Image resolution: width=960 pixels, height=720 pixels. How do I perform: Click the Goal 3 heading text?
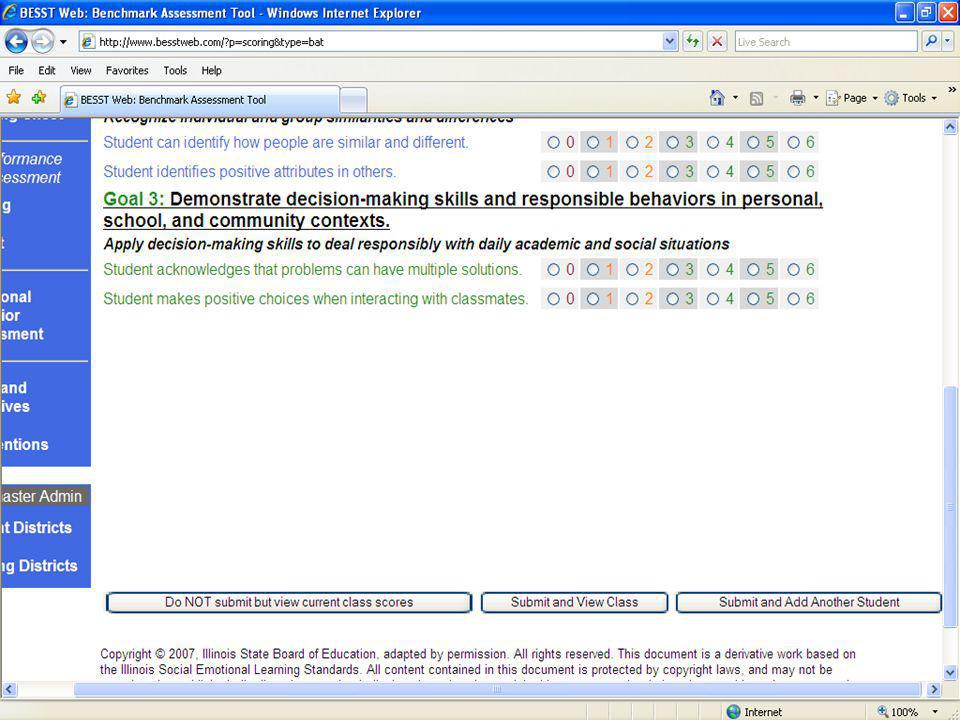pos(463,209)
